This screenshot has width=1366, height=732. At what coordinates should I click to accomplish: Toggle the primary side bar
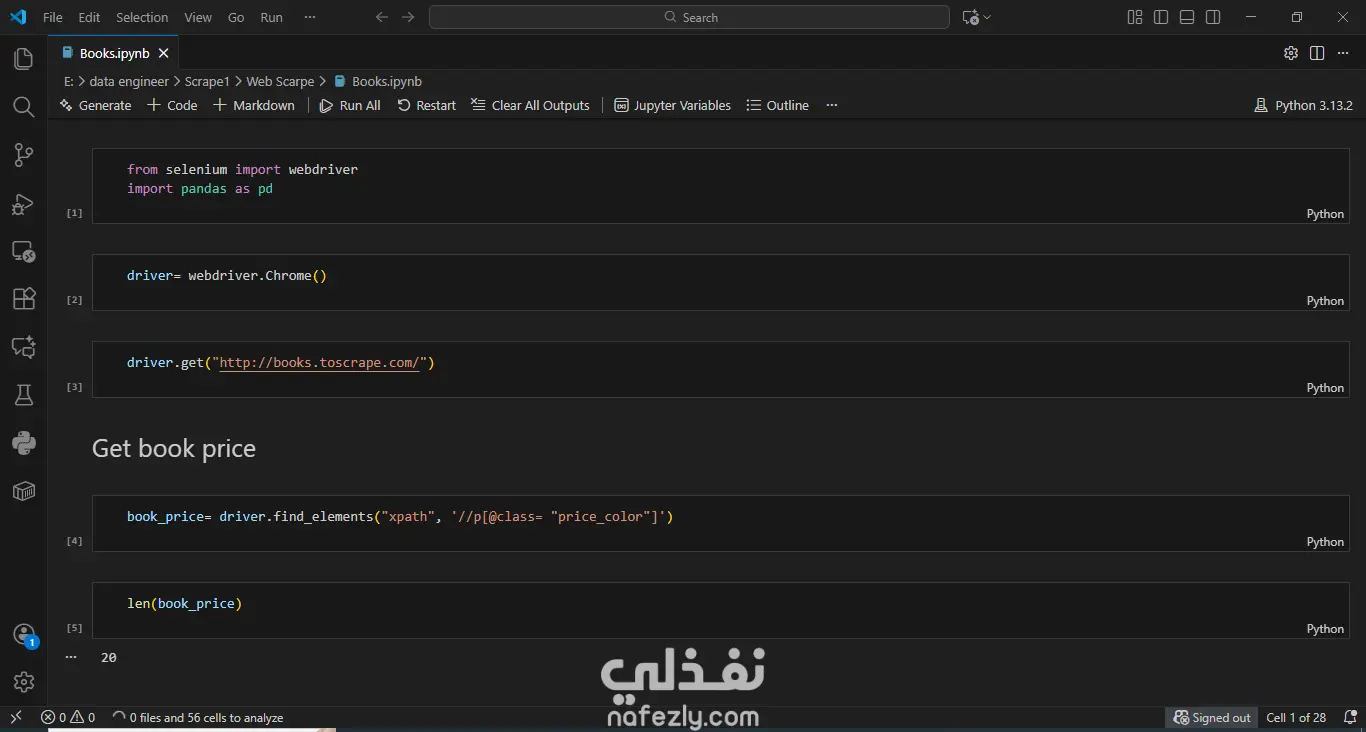pyautogui.click(x=1161, y=17)
